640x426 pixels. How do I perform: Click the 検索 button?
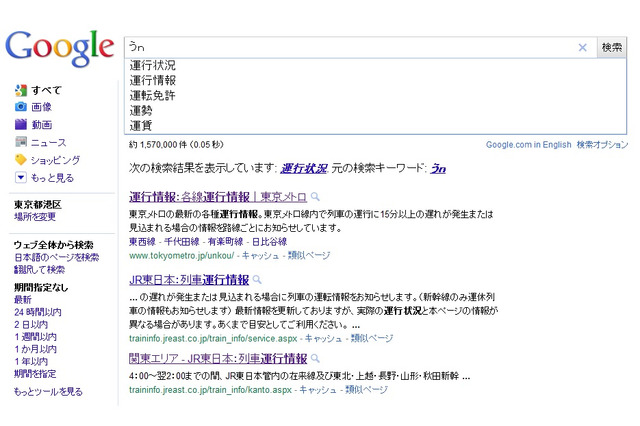[x=611, y=47]
